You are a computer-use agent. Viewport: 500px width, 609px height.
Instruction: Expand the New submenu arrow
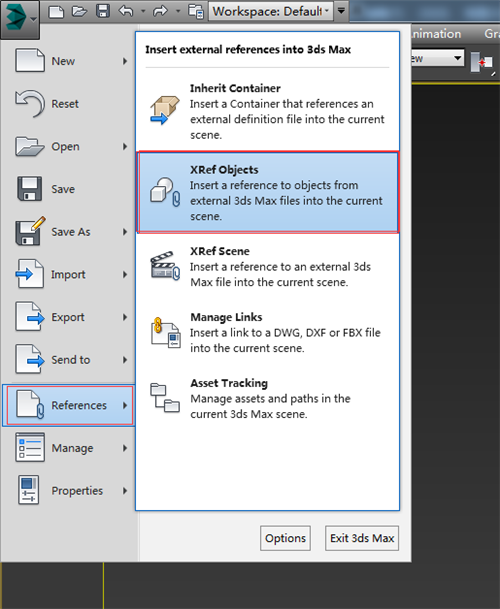125,61
